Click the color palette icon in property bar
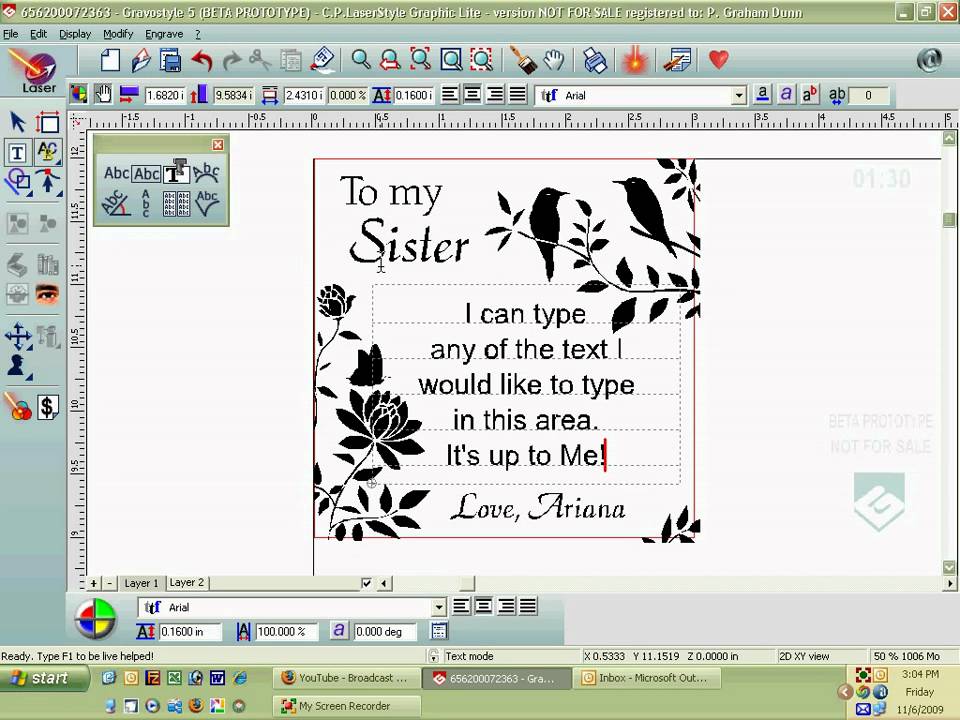 click(79, 94)
